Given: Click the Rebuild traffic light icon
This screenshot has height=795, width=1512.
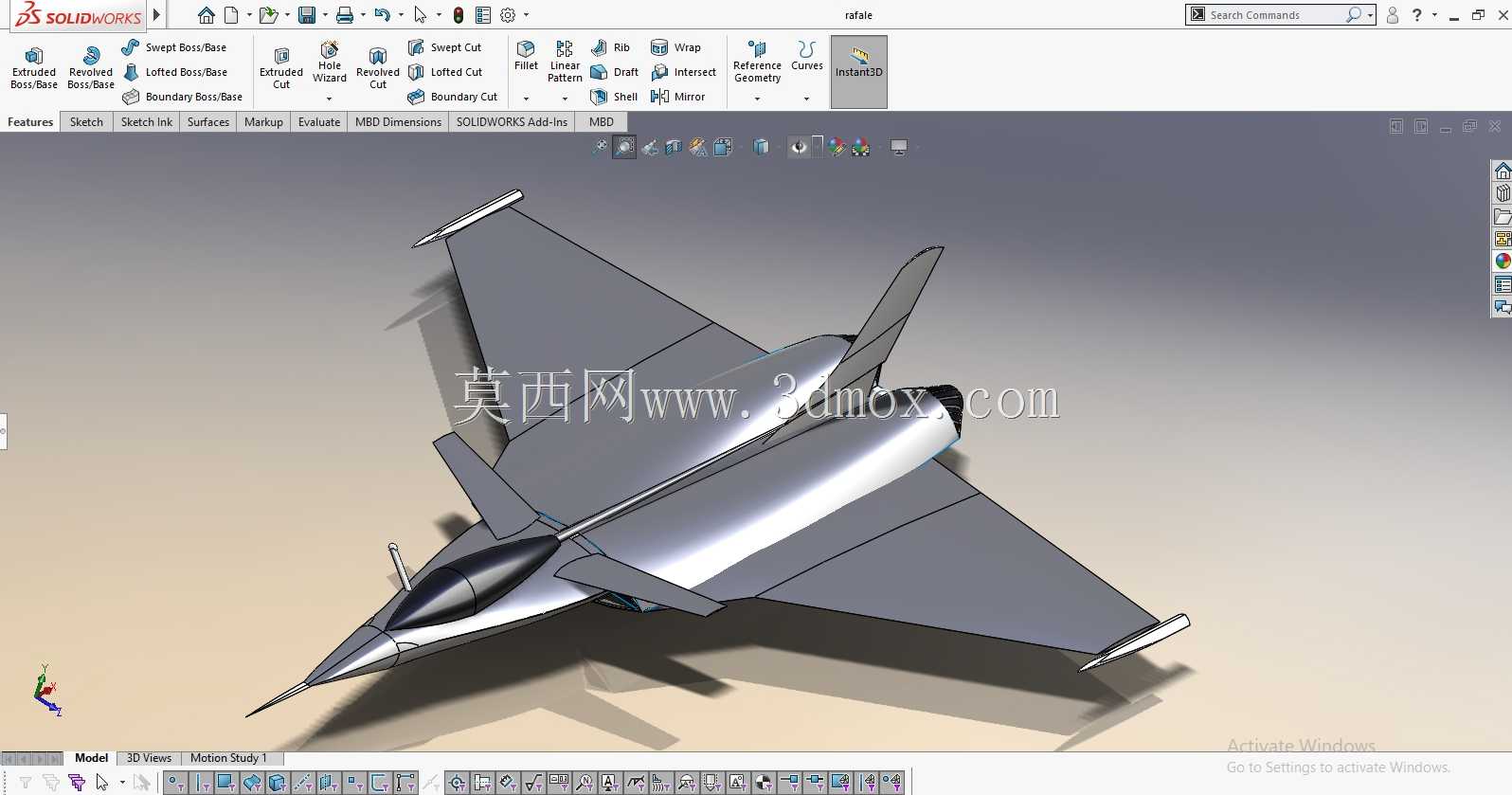Looking at the screenshot, I should click(459, 15).
